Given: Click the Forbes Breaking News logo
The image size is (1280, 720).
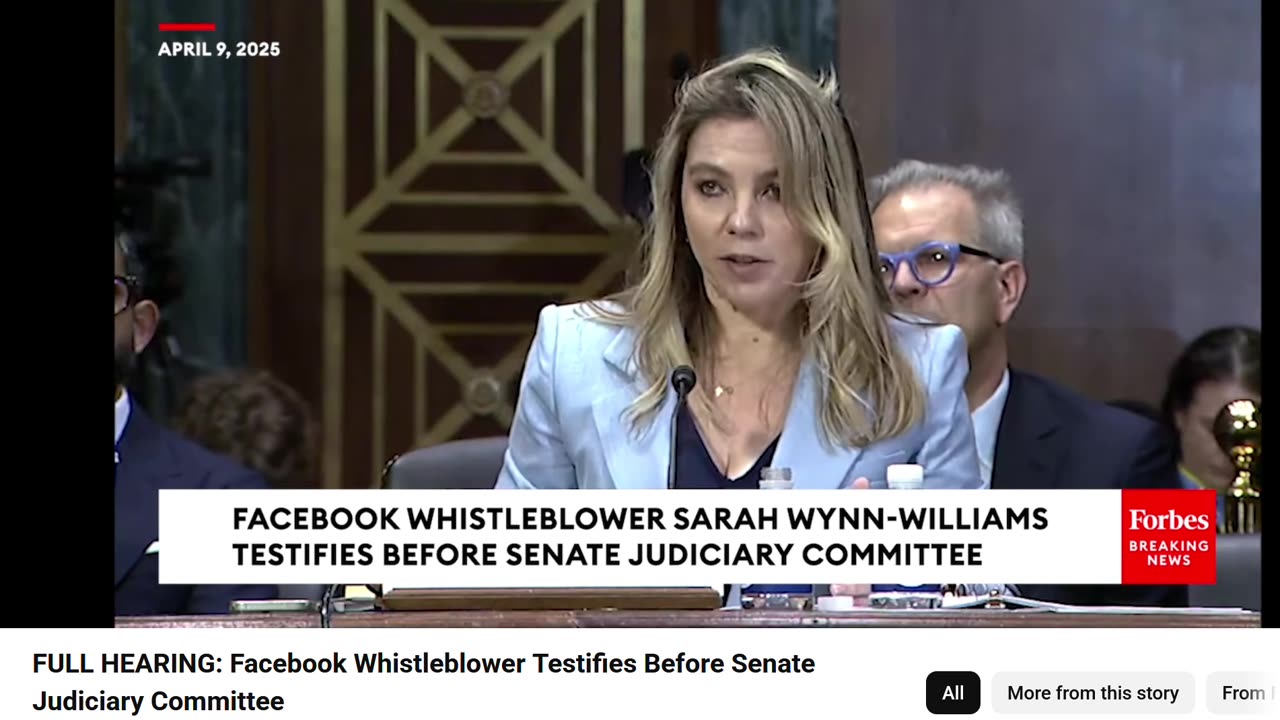Looking at the screenshot, I should (x=1168, y=537).
